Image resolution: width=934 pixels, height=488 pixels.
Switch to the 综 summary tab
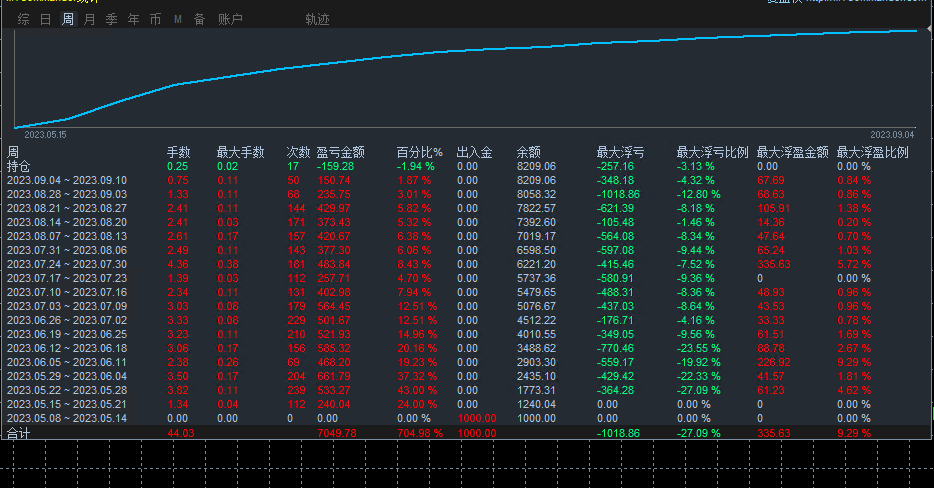tap(24, 19)
